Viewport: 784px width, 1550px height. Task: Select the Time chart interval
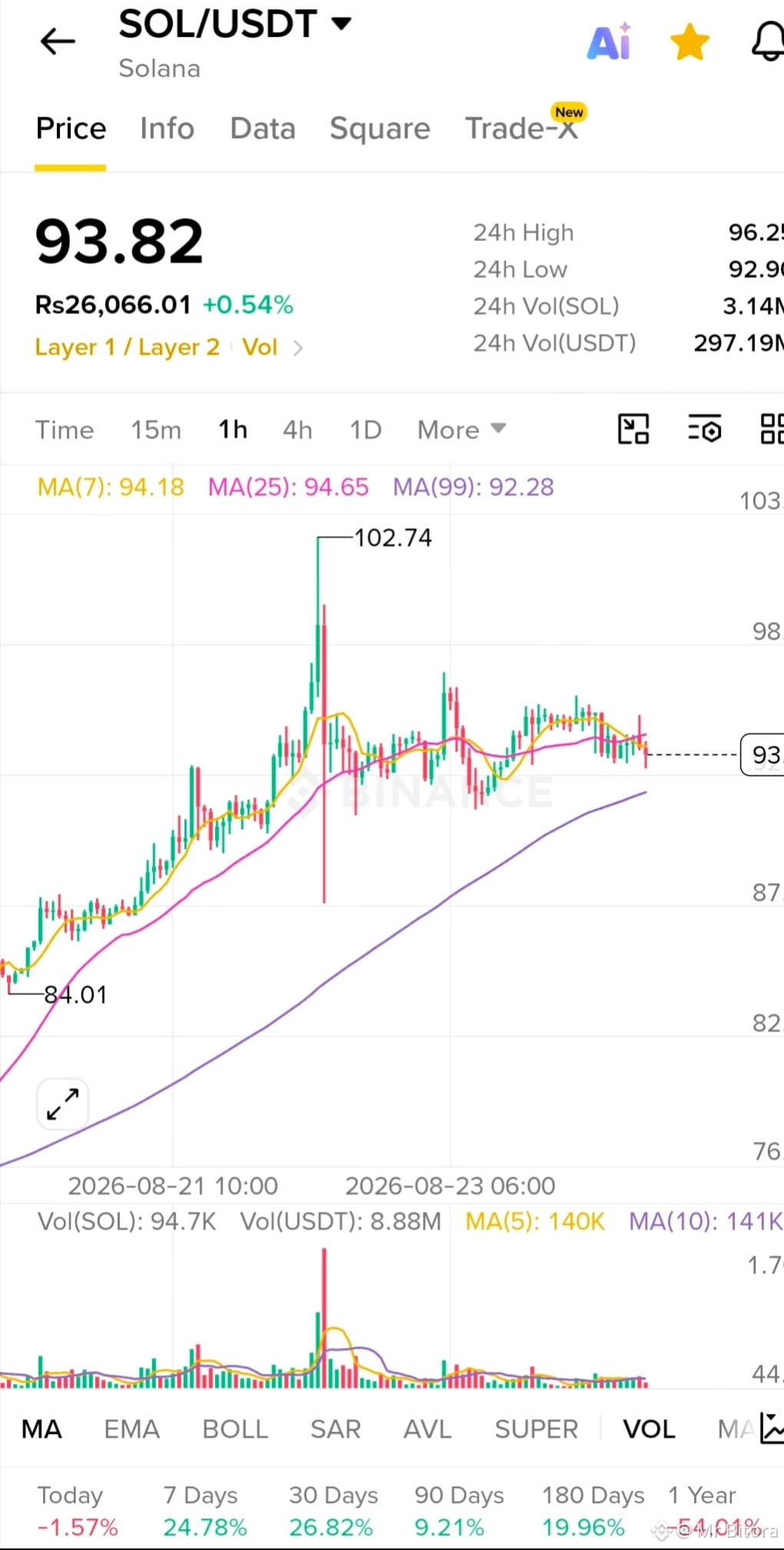(65, 430)
